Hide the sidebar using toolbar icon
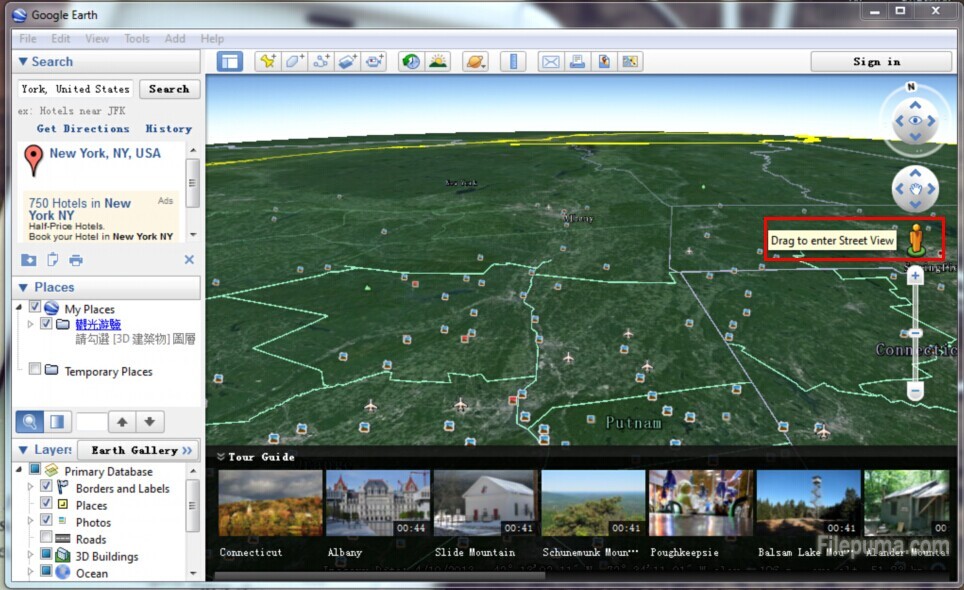 tap(230, 62)
